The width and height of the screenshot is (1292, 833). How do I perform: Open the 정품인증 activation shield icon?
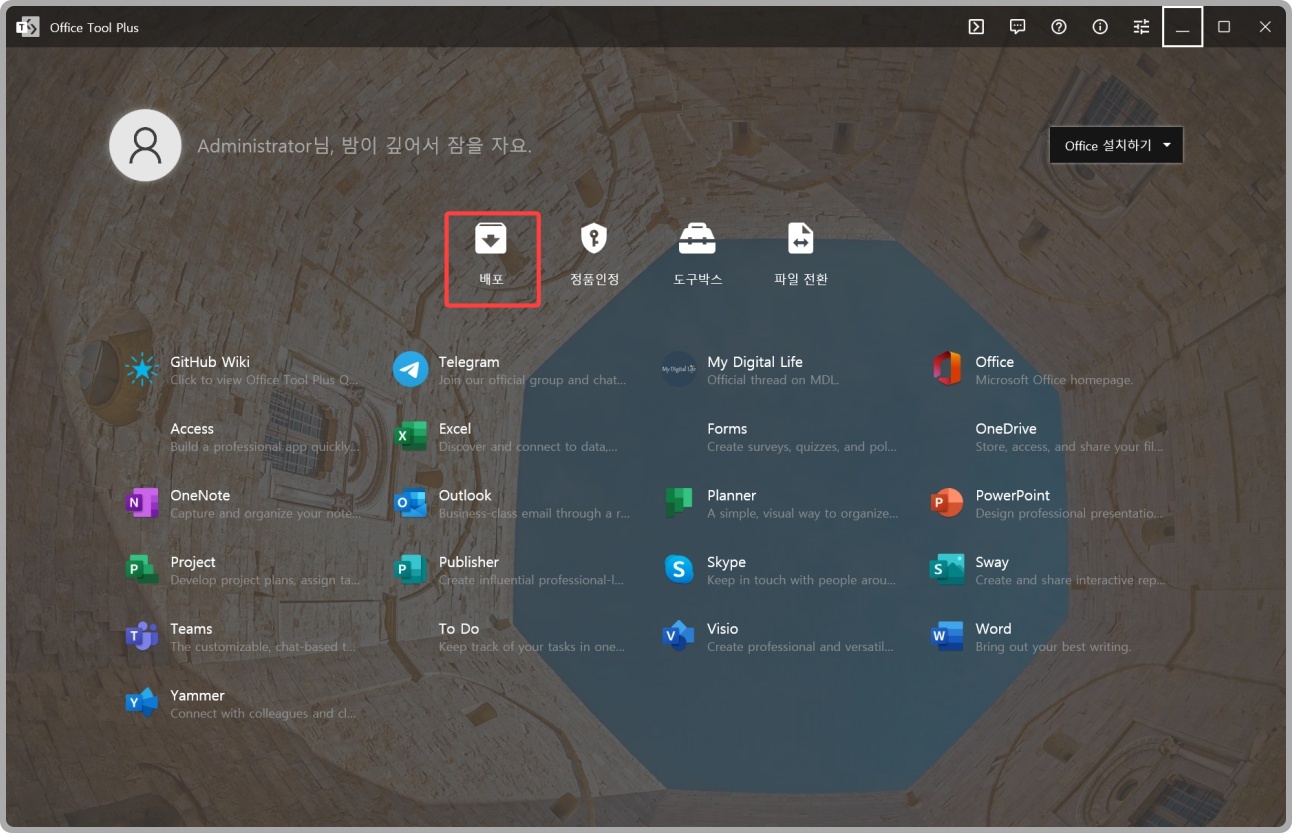595,238
